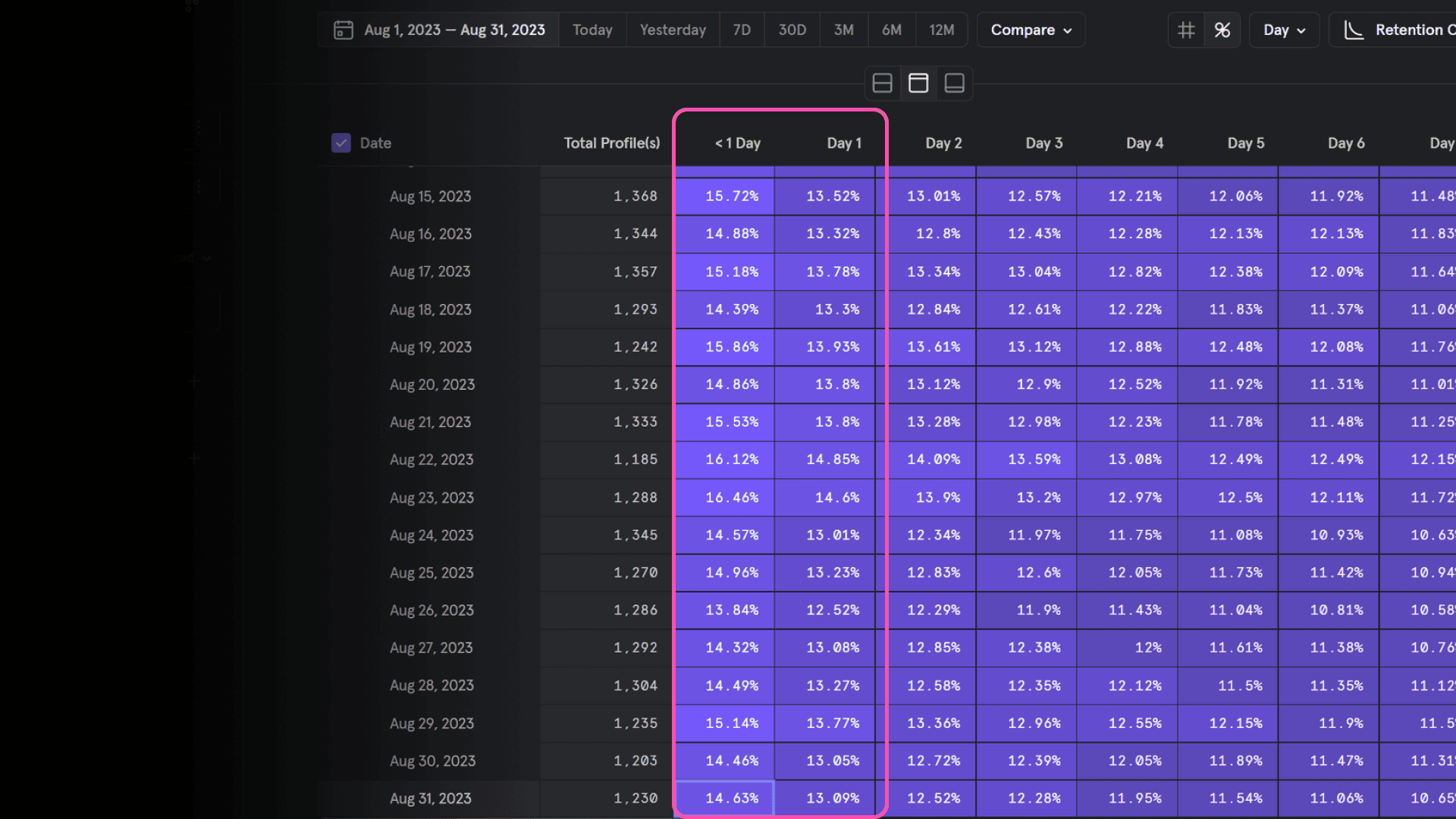
Task: Click the Total Profile(s) column header
Action: (x=611, y=143)
